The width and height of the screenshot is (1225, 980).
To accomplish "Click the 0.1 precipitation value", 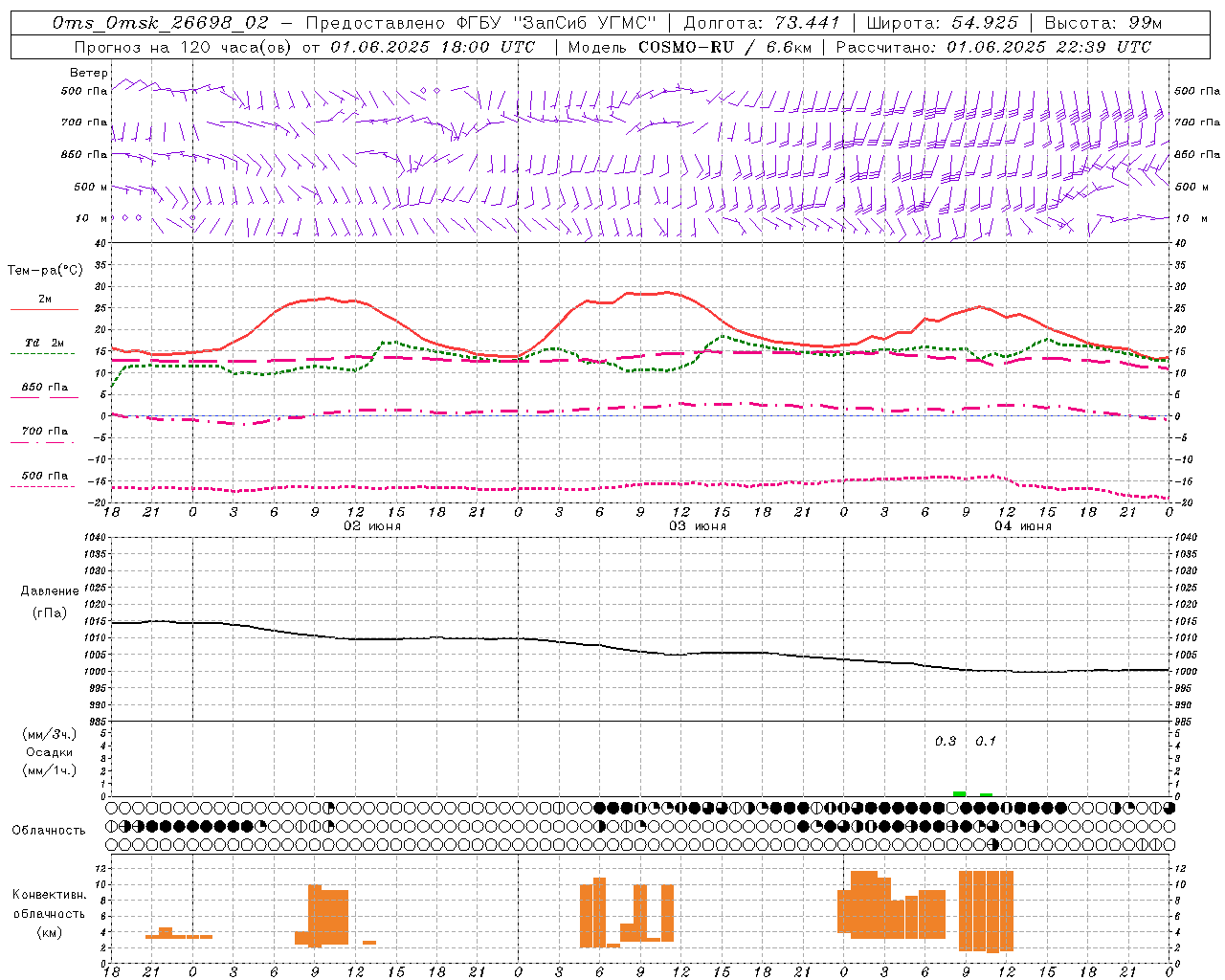I will coord(986,742).
